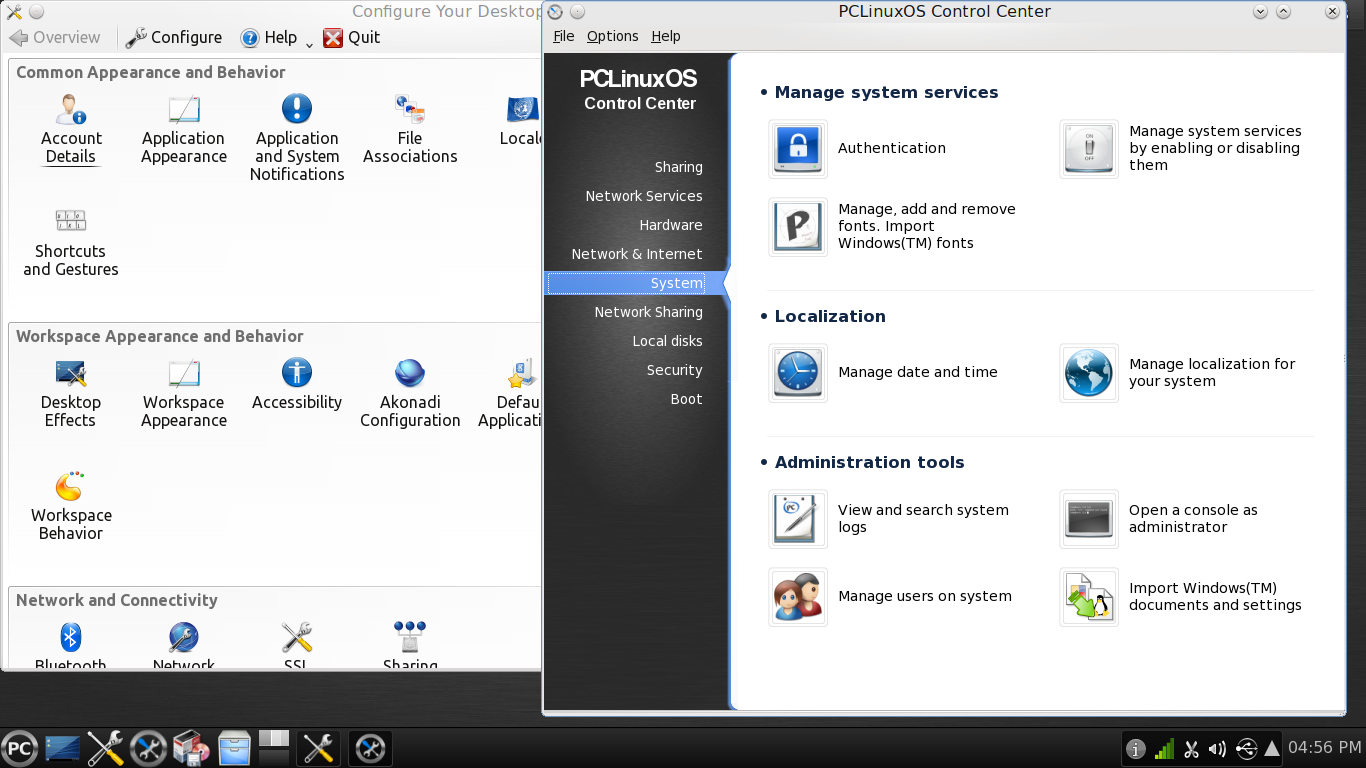The image size is (1366, 768).
Task: Open Workspace Appearance settings
Action: (184, 392)
